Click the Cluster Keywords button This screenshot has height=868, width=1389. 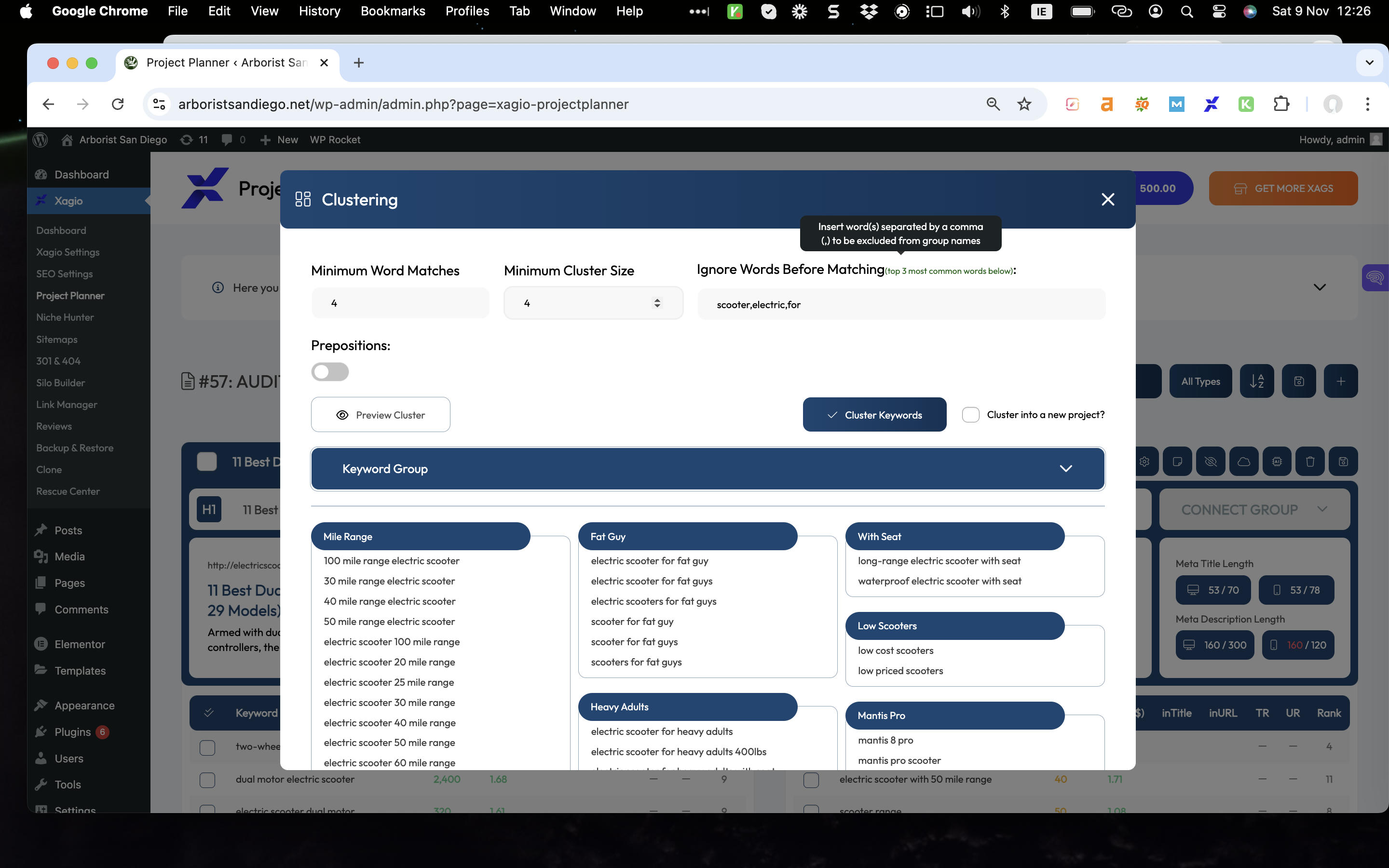pyautogui.click(x=874, y=415)
